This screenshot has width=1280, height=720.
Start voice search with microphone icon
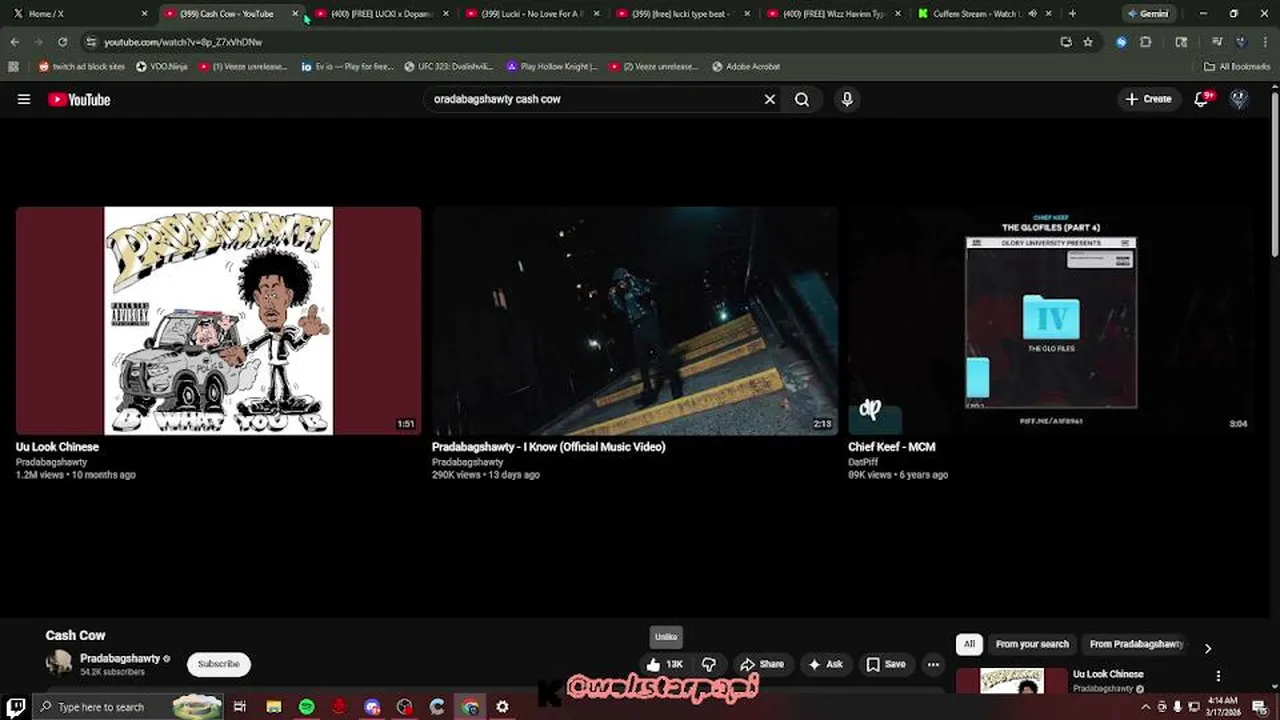(847, 99)
